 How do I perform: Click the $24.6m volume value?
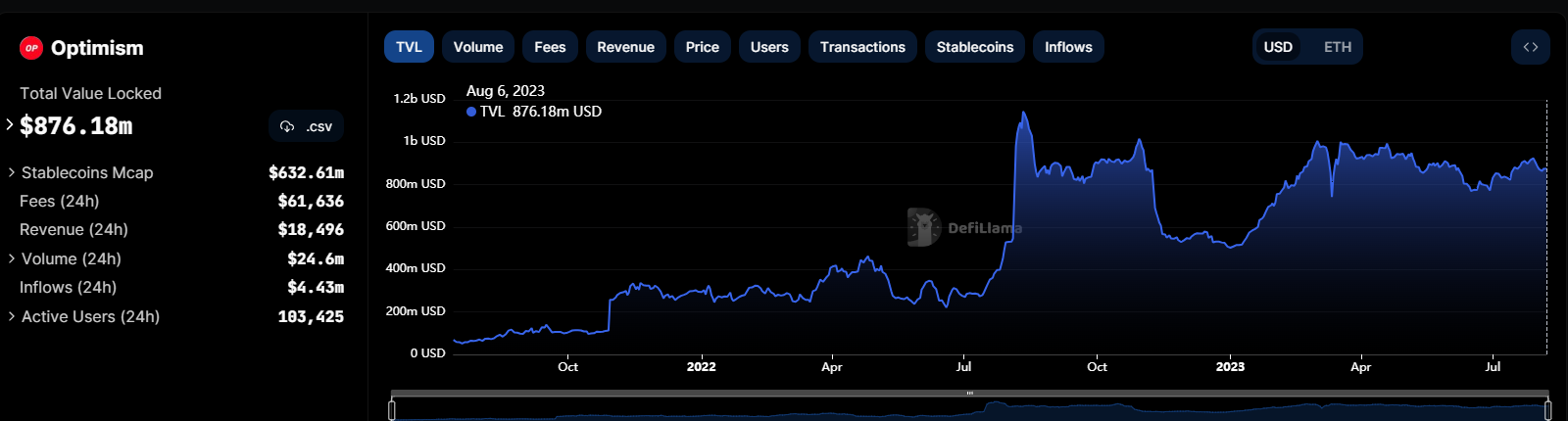tap(316, 258)
